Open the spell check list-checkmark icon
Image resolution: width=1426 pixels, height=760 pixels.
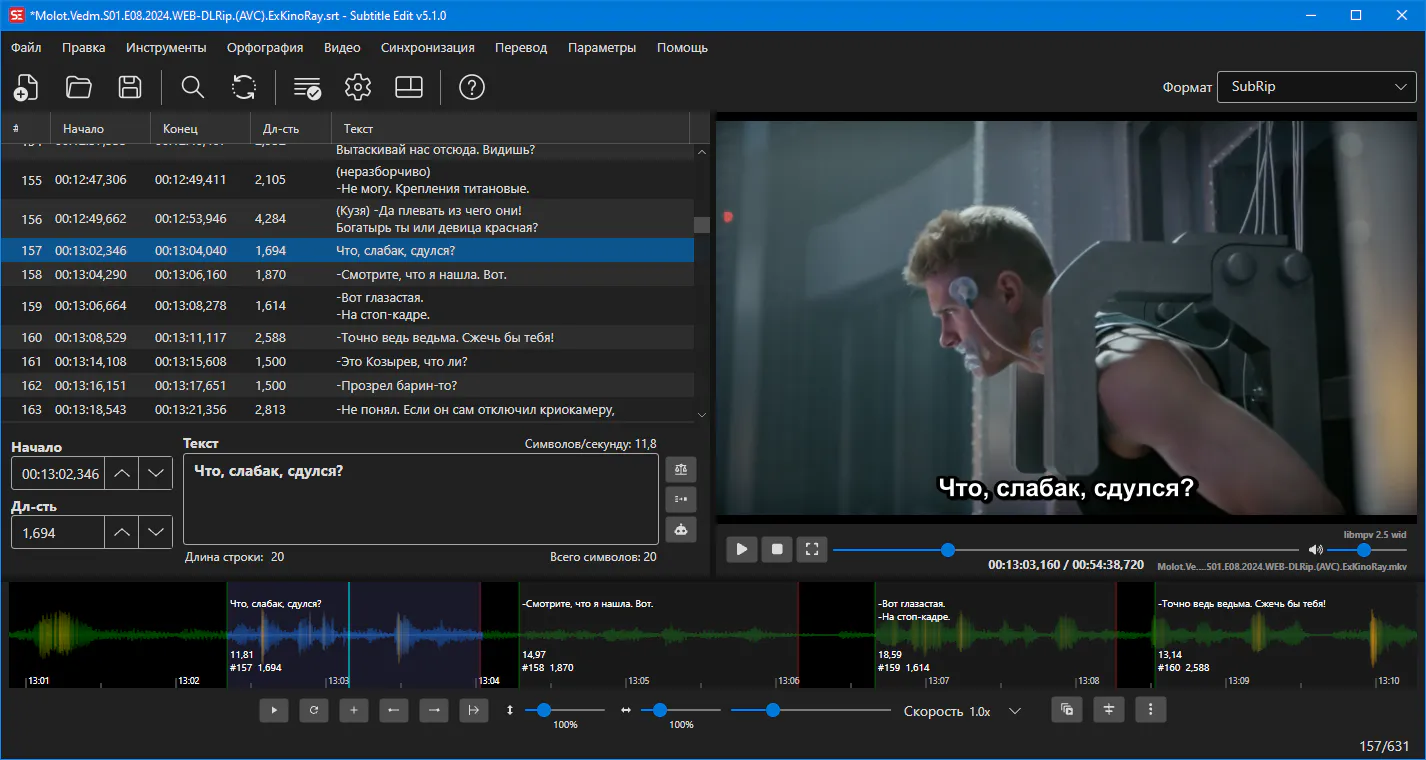tap(307, 87)
